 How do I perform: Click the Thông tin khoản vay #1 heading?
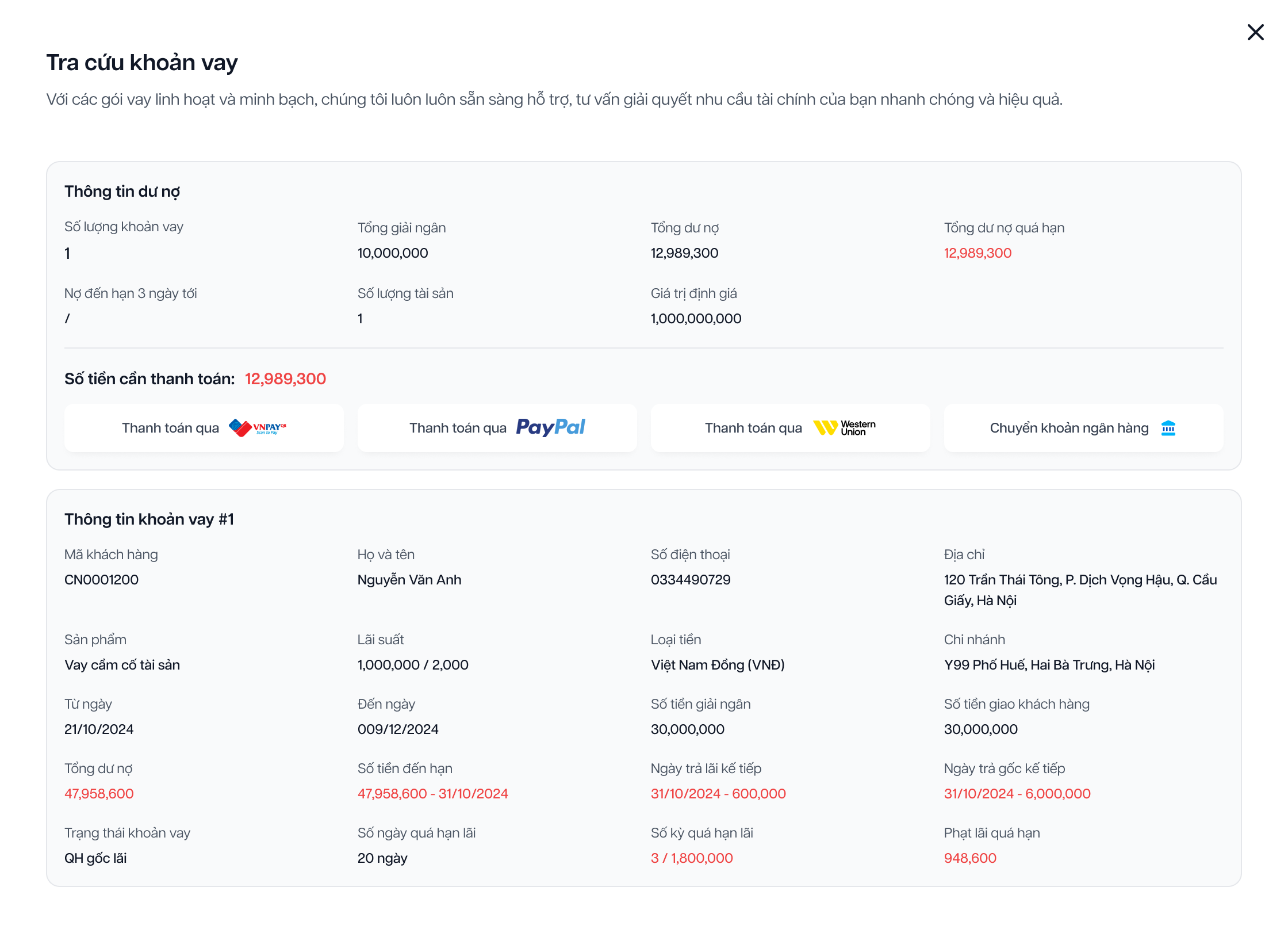point(149,519)
